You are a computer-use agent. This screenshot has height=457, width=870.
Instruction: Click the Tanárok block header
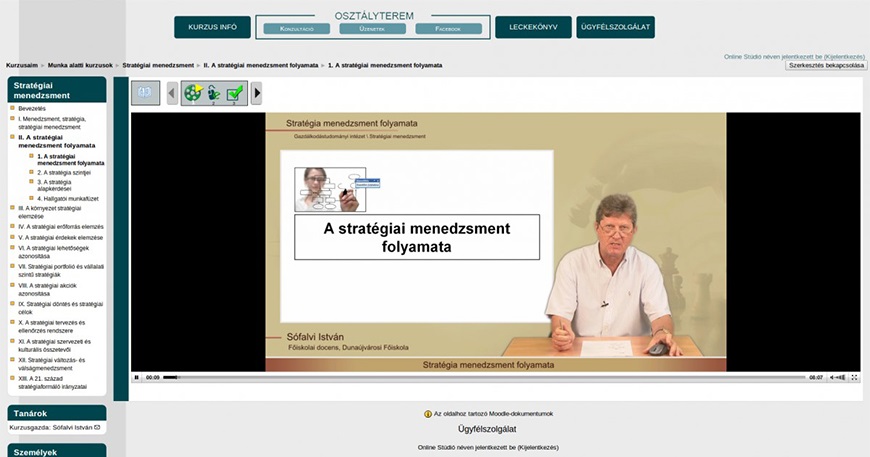point(57,413)
